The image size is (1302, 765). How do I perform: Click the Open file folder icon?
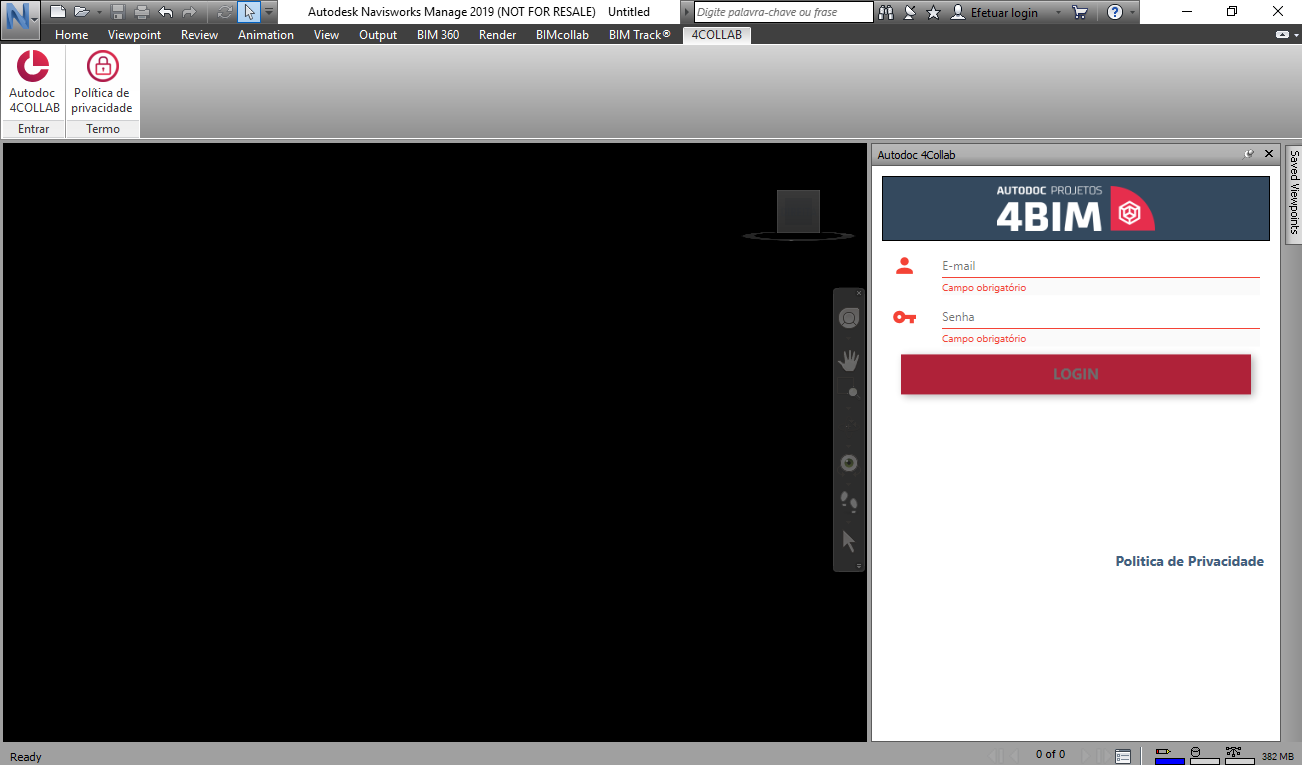coord(81,12)
